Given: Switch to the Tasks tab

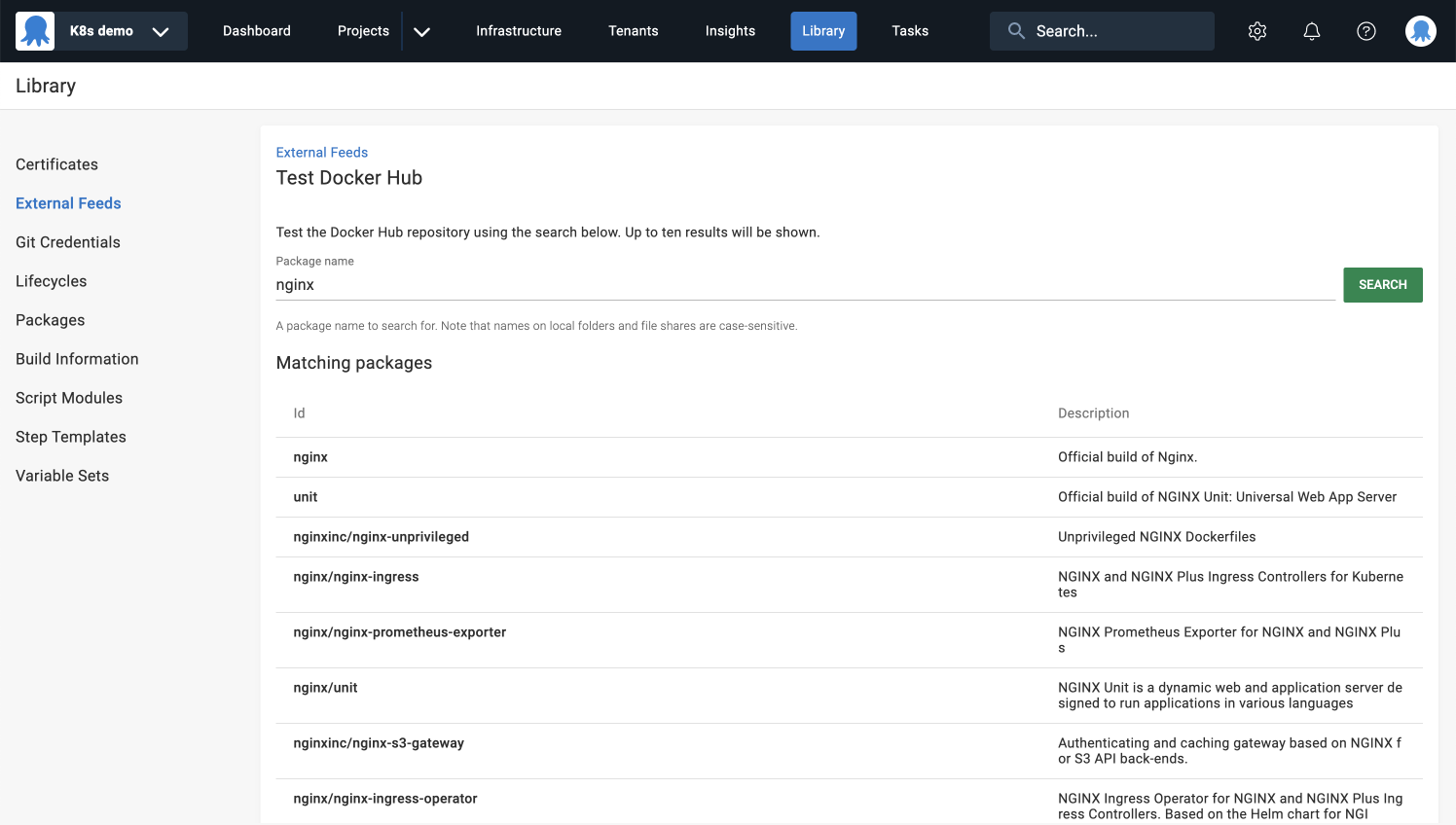Looking at the screenshot, I should point(909,30).
